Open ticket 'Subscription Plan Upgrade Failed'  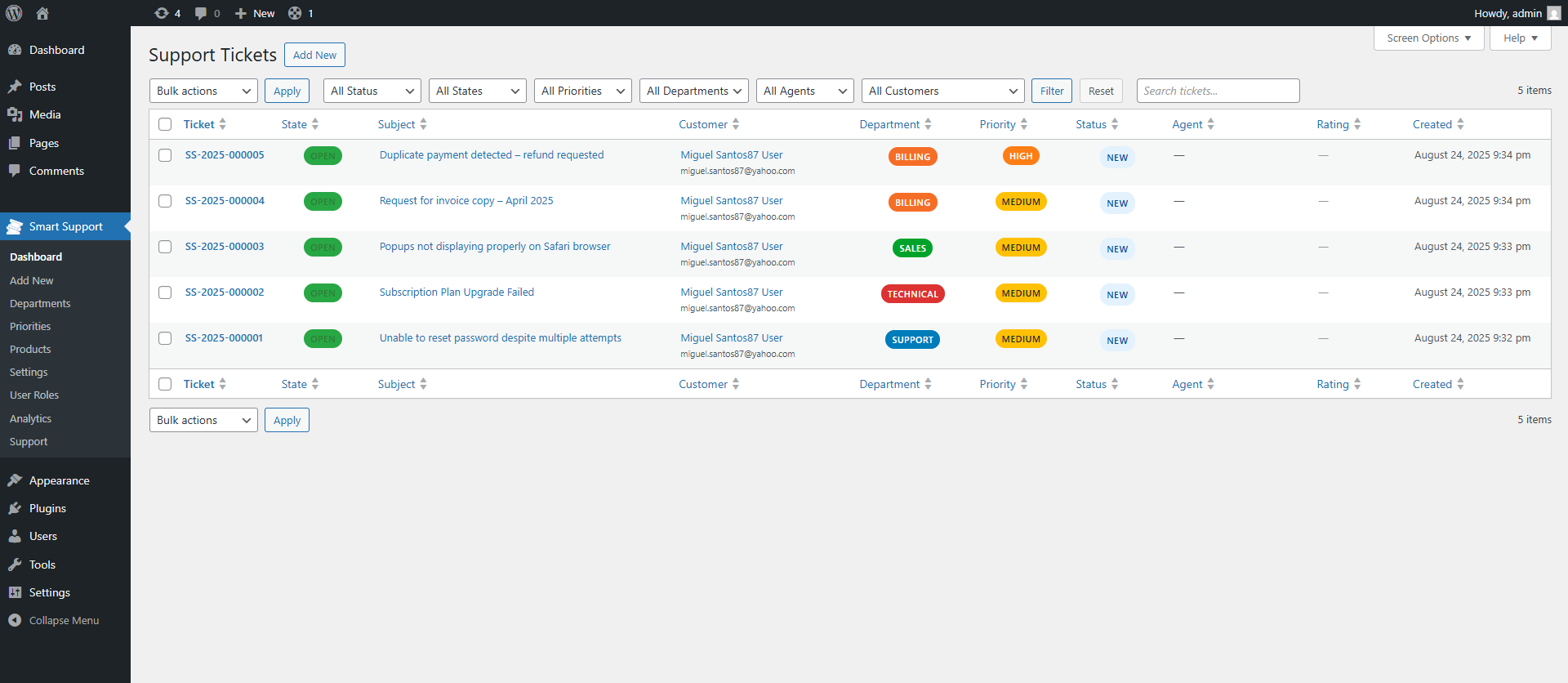pos(457,292)
